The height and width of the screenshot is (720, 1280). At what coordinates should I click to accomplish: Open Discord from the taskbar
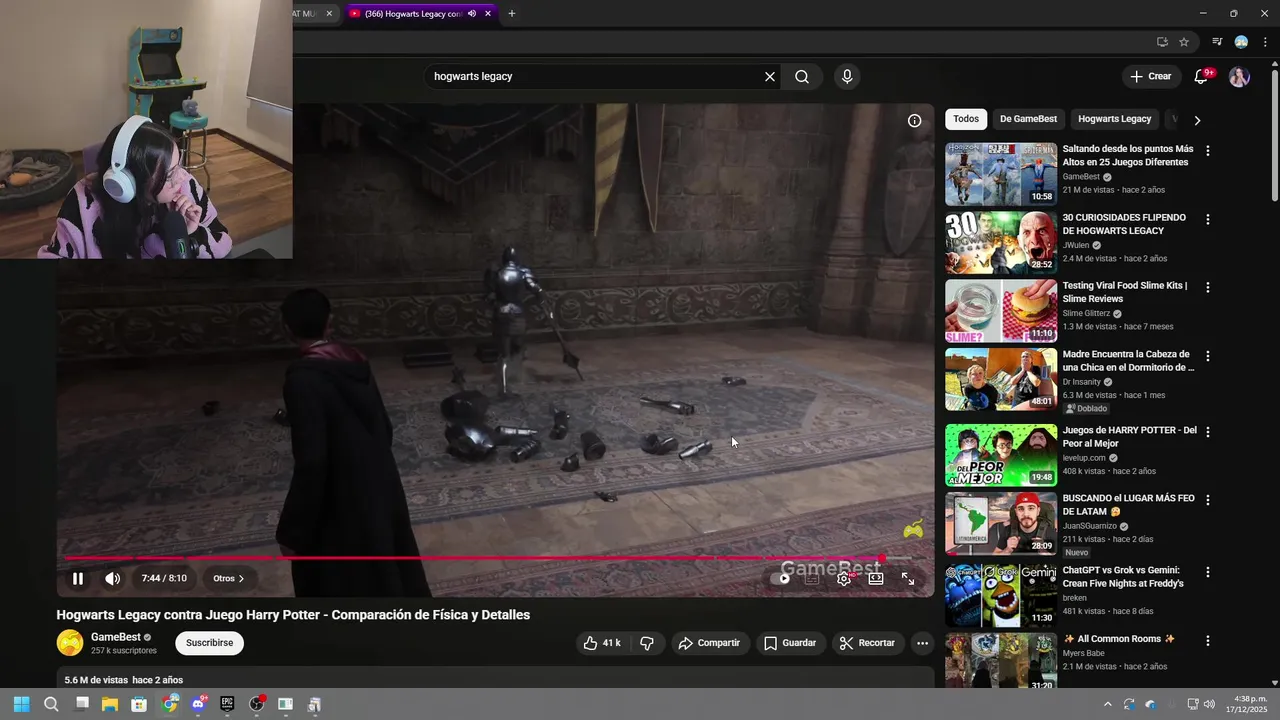198,704
